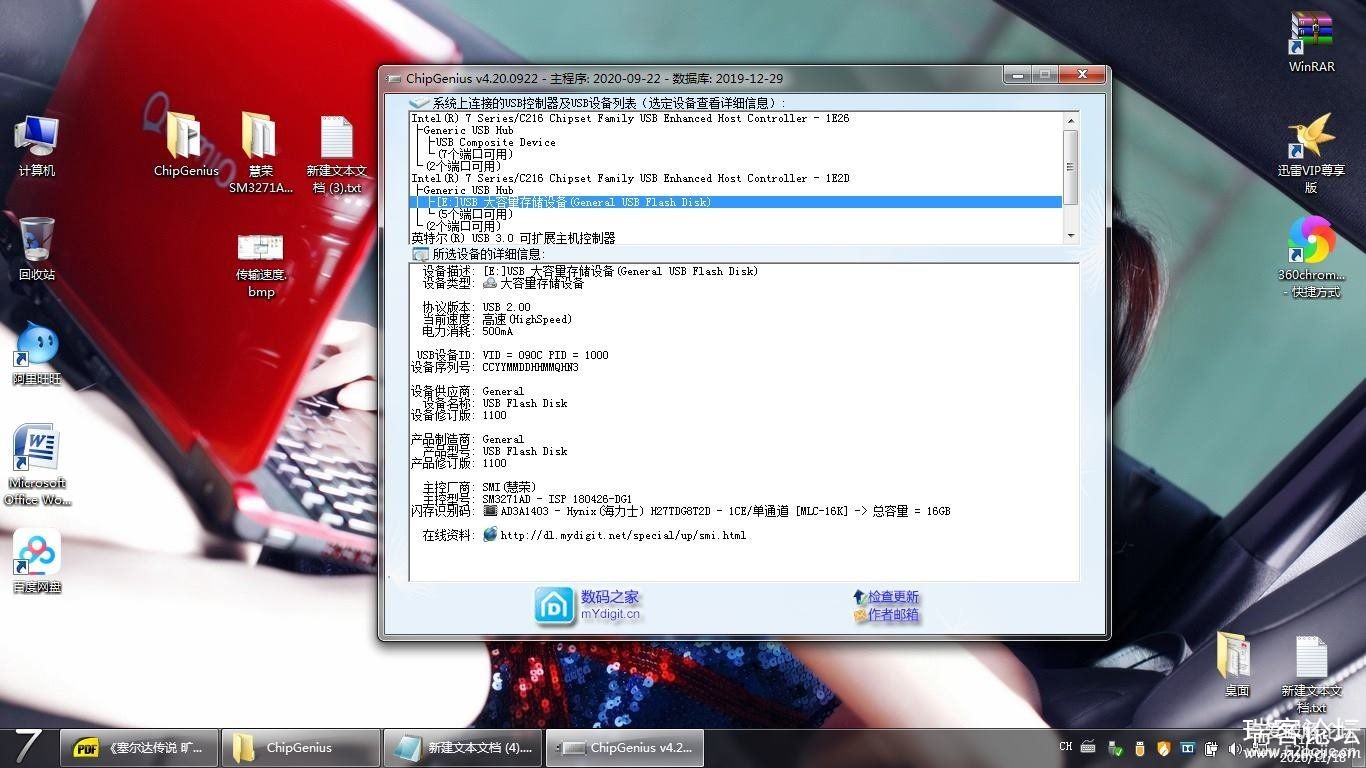1366x768 pixels.
Task: Click the 高速(HighSpeed) speed value
Action: [527, 319]
